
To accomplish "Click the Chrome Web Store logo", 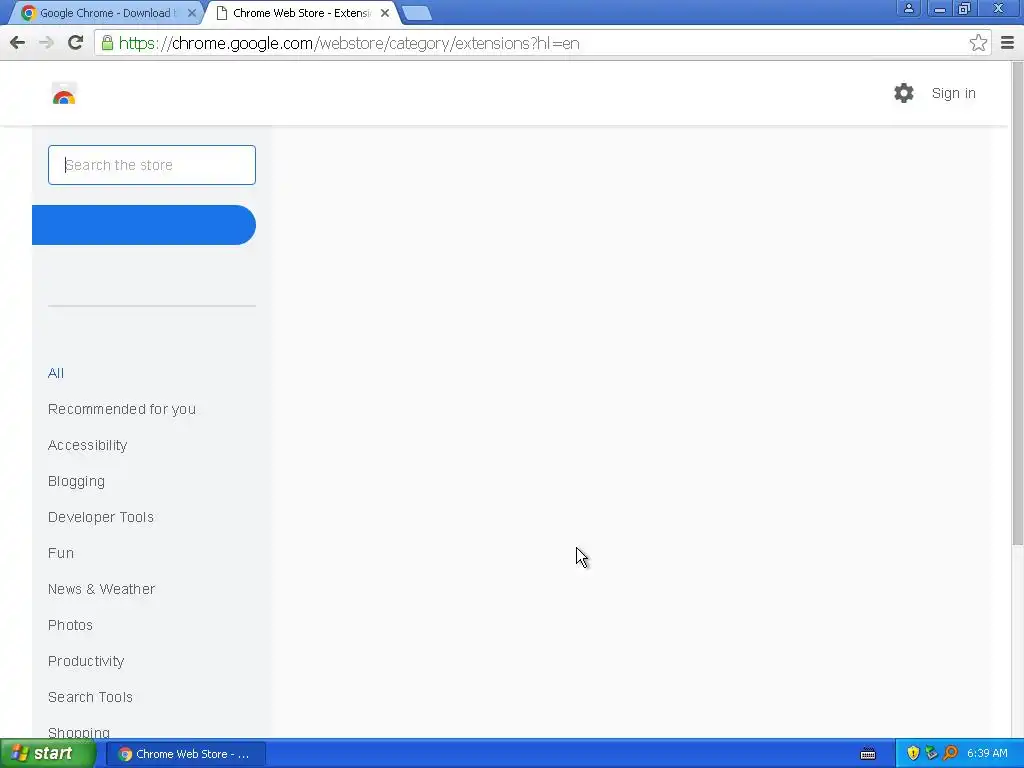I will point(64,93).
